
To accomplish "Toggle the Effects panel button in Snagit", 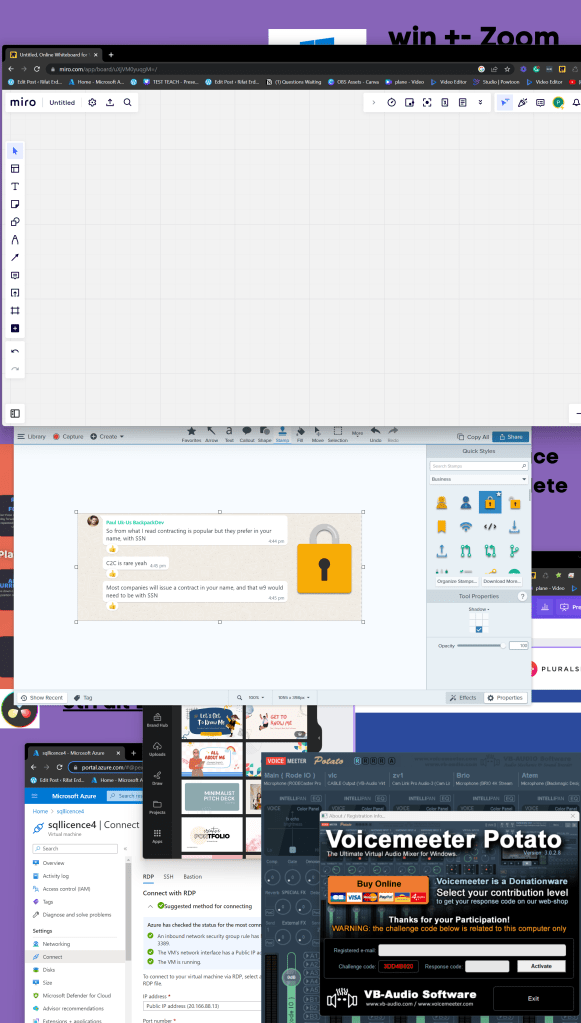I will [x=464, y=697].
